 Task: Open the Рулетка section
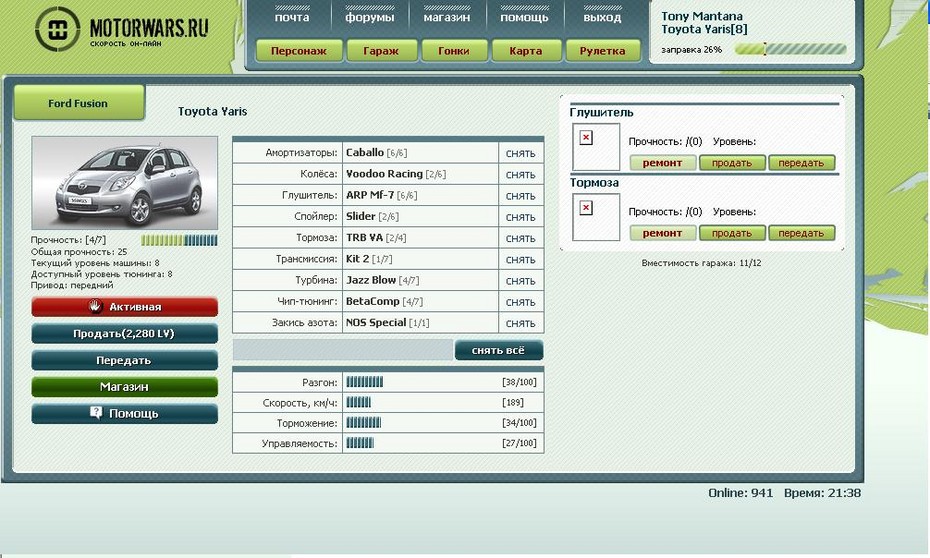(603, 51)
